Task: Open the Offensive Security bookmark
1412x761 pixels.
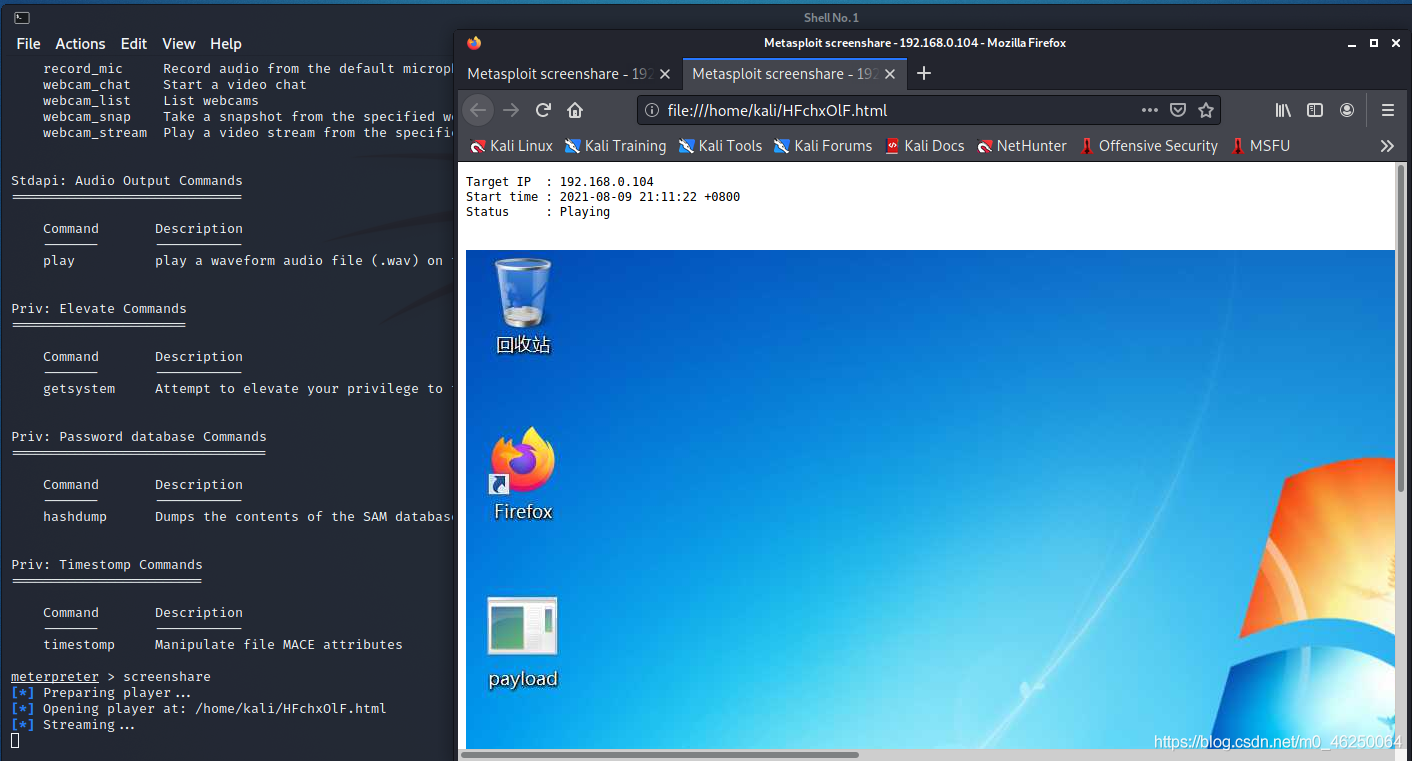Action: point(1148,146)
